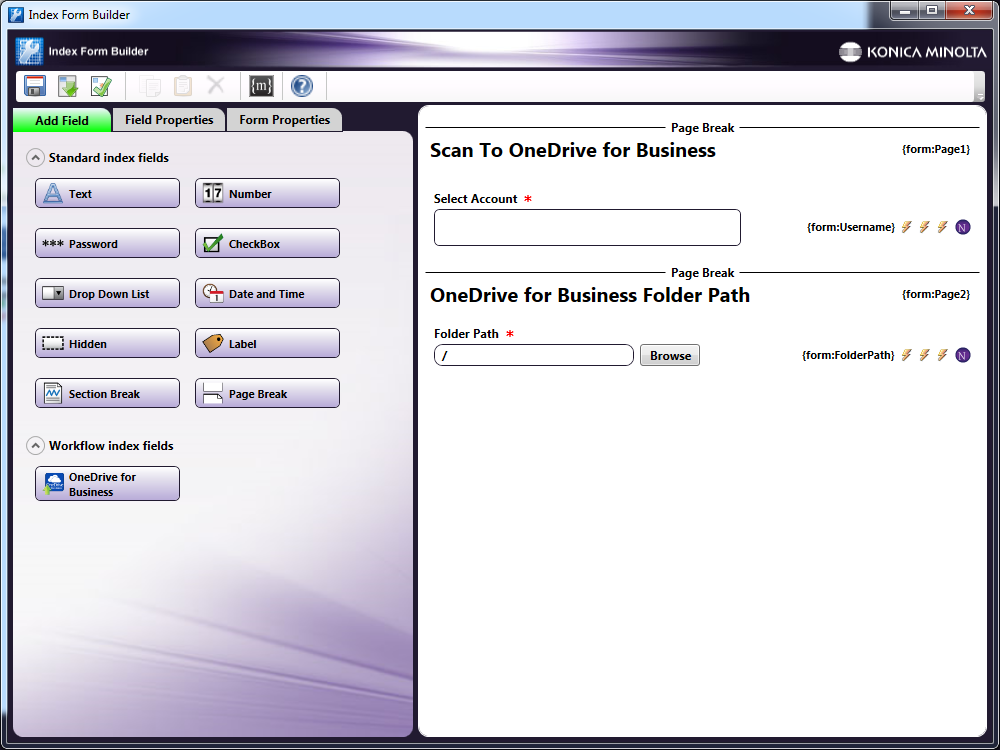Insert a Page Break from Add Field panel
This screenshot has height=750, width=1000.
pyautogui.click(x=267, y=393)
